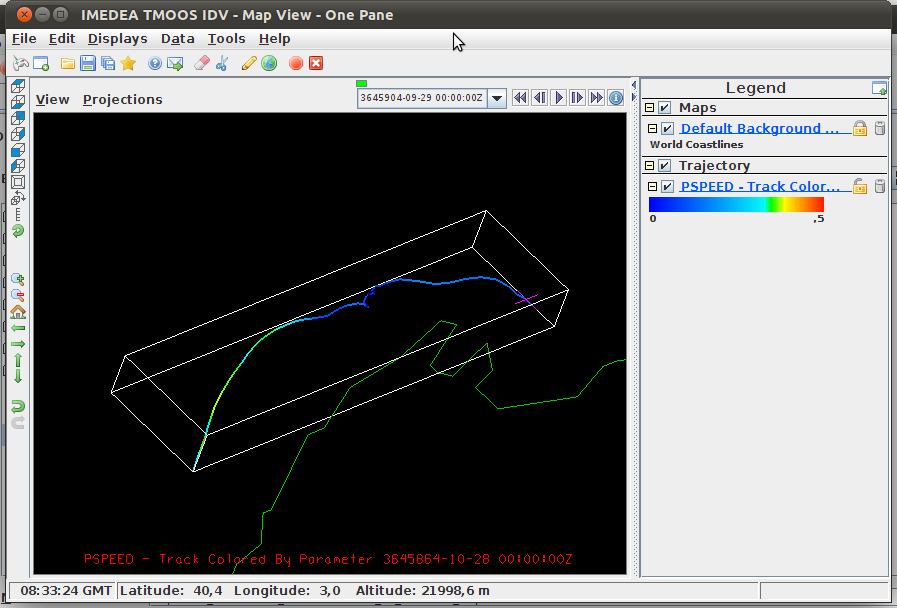This screenshot has width=897, height=608.
Task: Click the yellow star favorites icon
Action: 128,64
